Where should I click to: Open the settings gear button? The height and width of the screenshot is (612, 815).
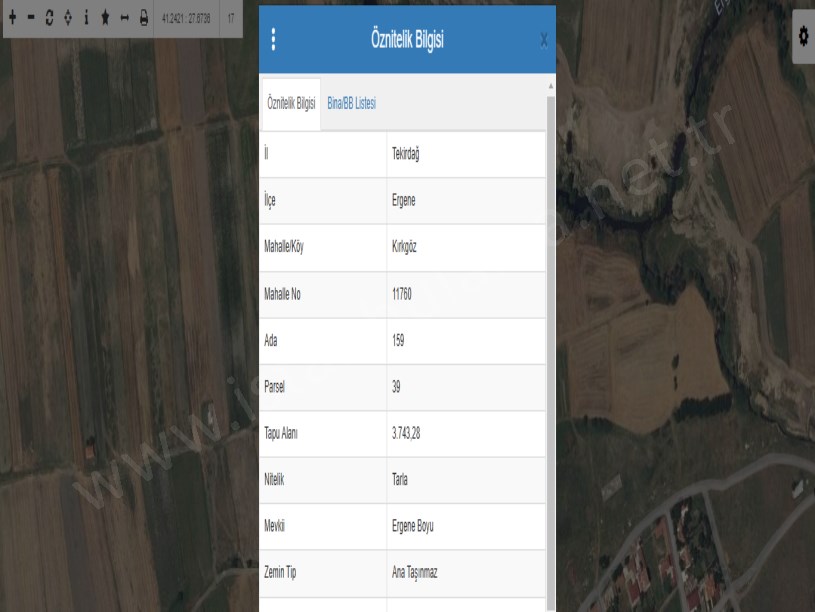[802, 35]
